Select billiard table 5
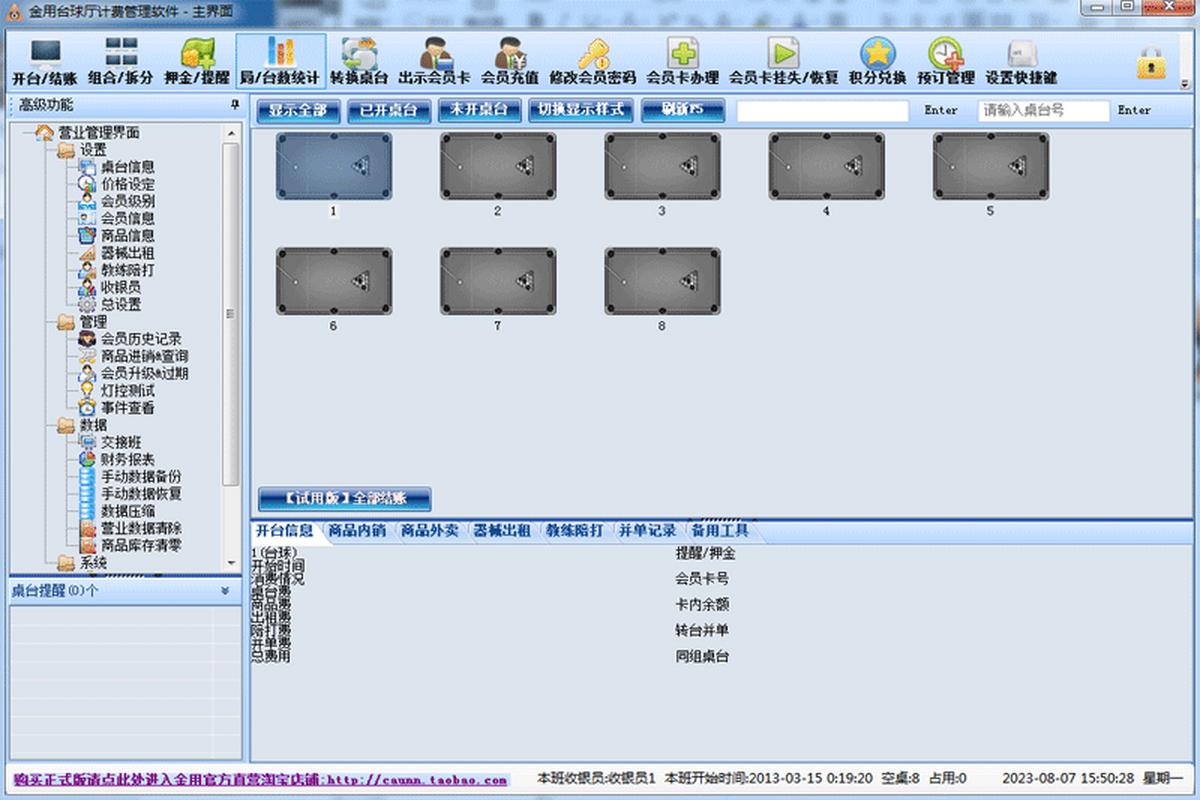1200x800 pixels. [x=991, y=166]
